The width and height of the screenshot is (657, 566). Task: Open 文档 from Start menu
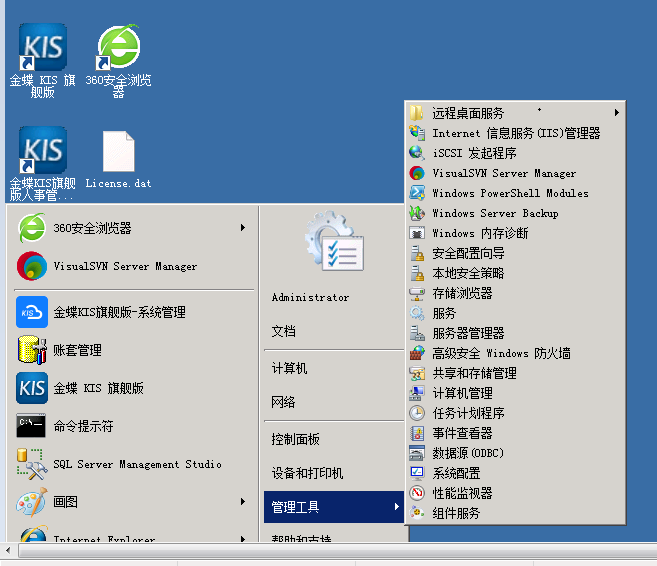point(283,331)
